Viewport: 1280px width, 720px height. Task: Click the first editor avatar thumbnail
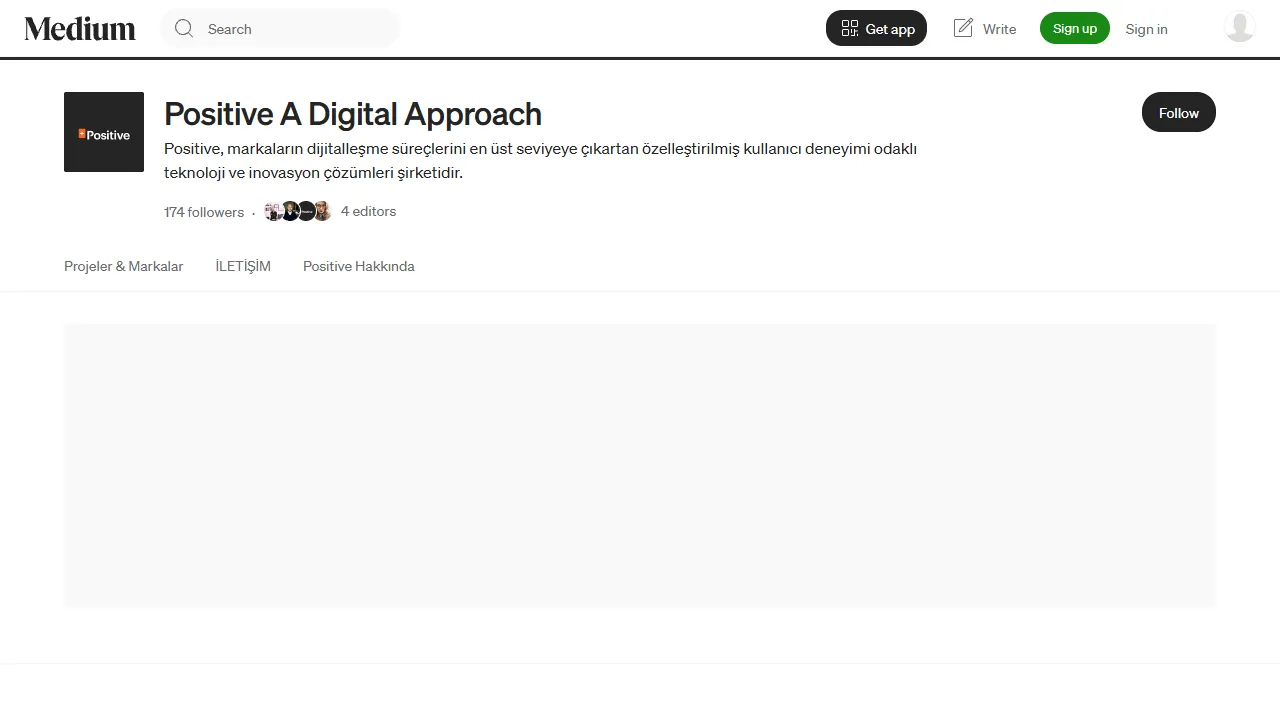coord(272,211)
